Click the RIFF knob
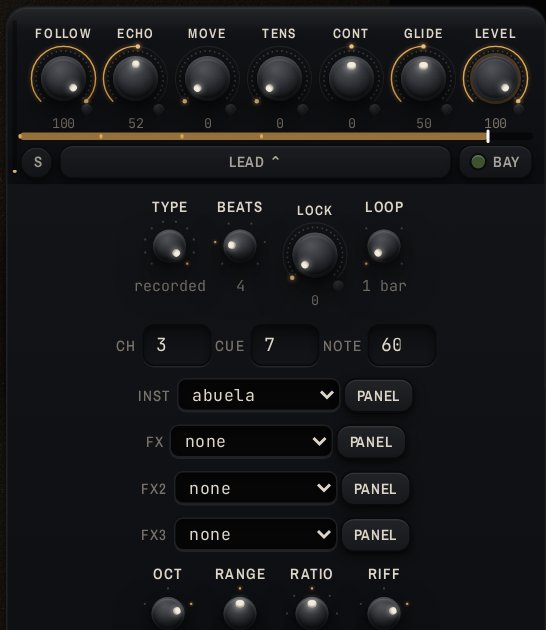Viewport: 546px width, 630px height. click(384, 614)
